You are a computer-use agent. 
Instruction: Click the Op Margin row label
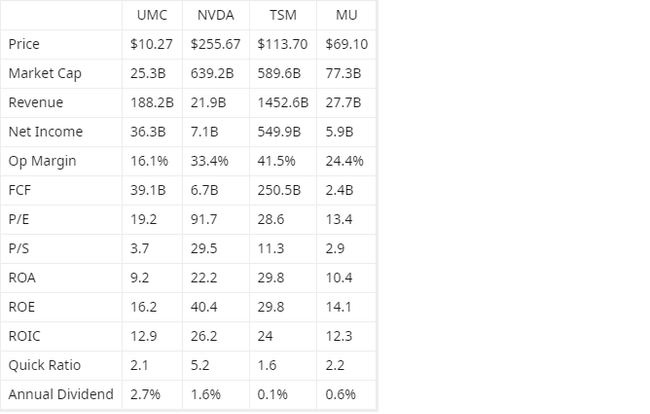point(42,160)
